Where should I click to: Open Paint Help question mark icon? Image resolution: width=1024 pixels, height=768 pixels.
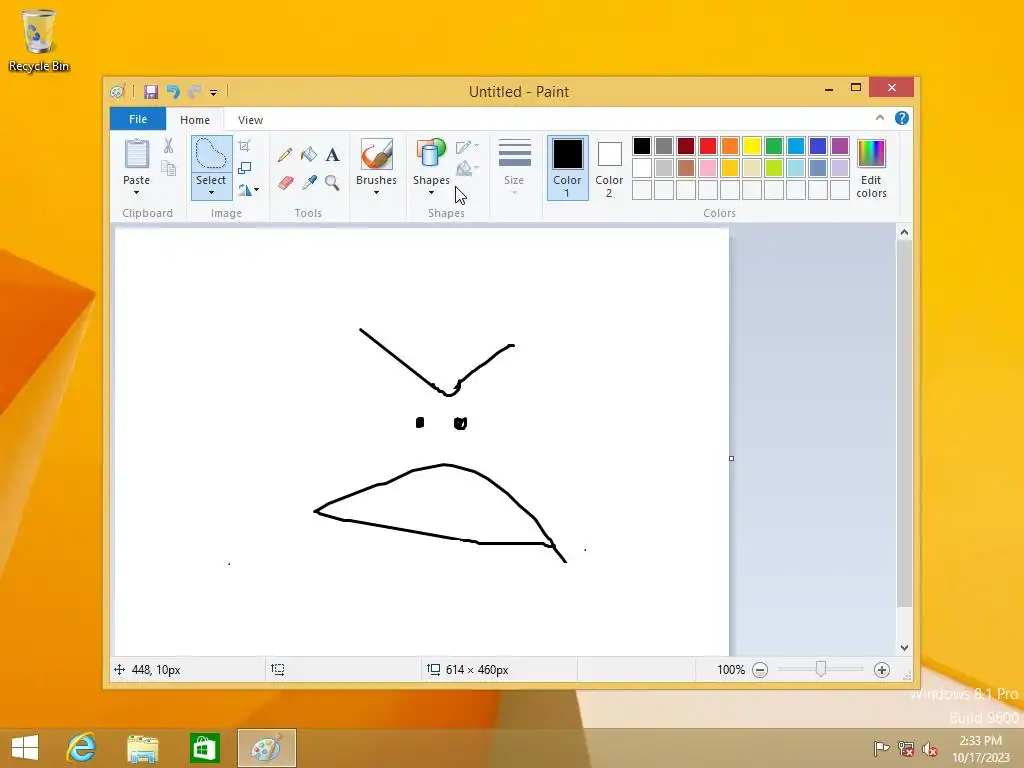902,118
